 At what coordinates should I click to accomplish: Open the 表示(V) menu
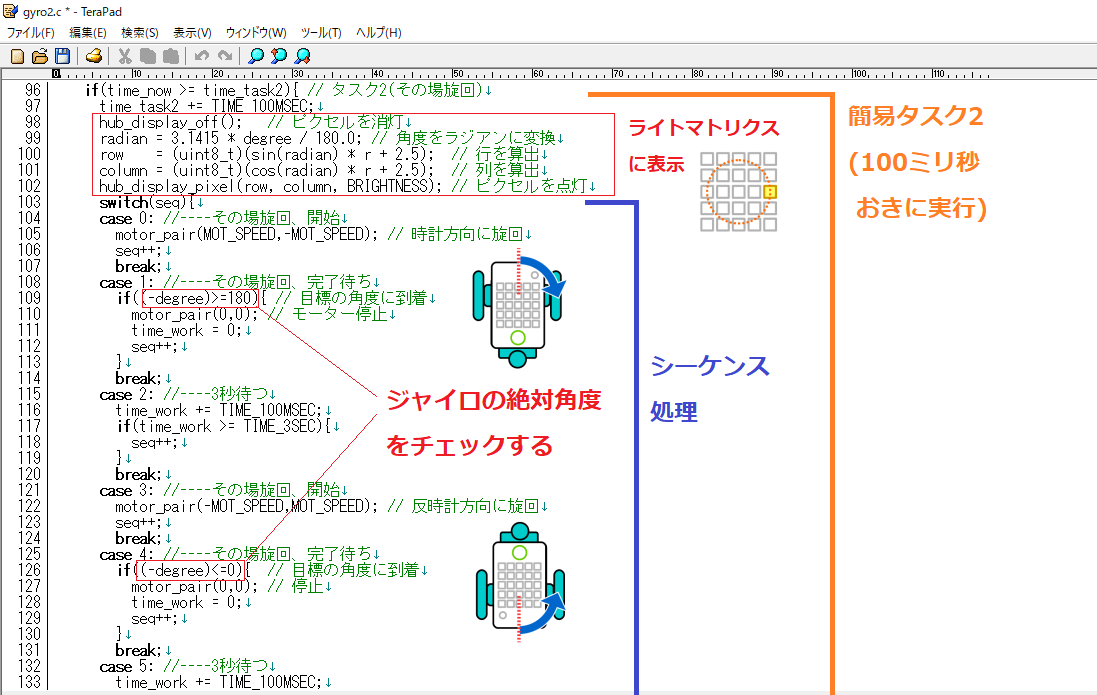(192, 33)
